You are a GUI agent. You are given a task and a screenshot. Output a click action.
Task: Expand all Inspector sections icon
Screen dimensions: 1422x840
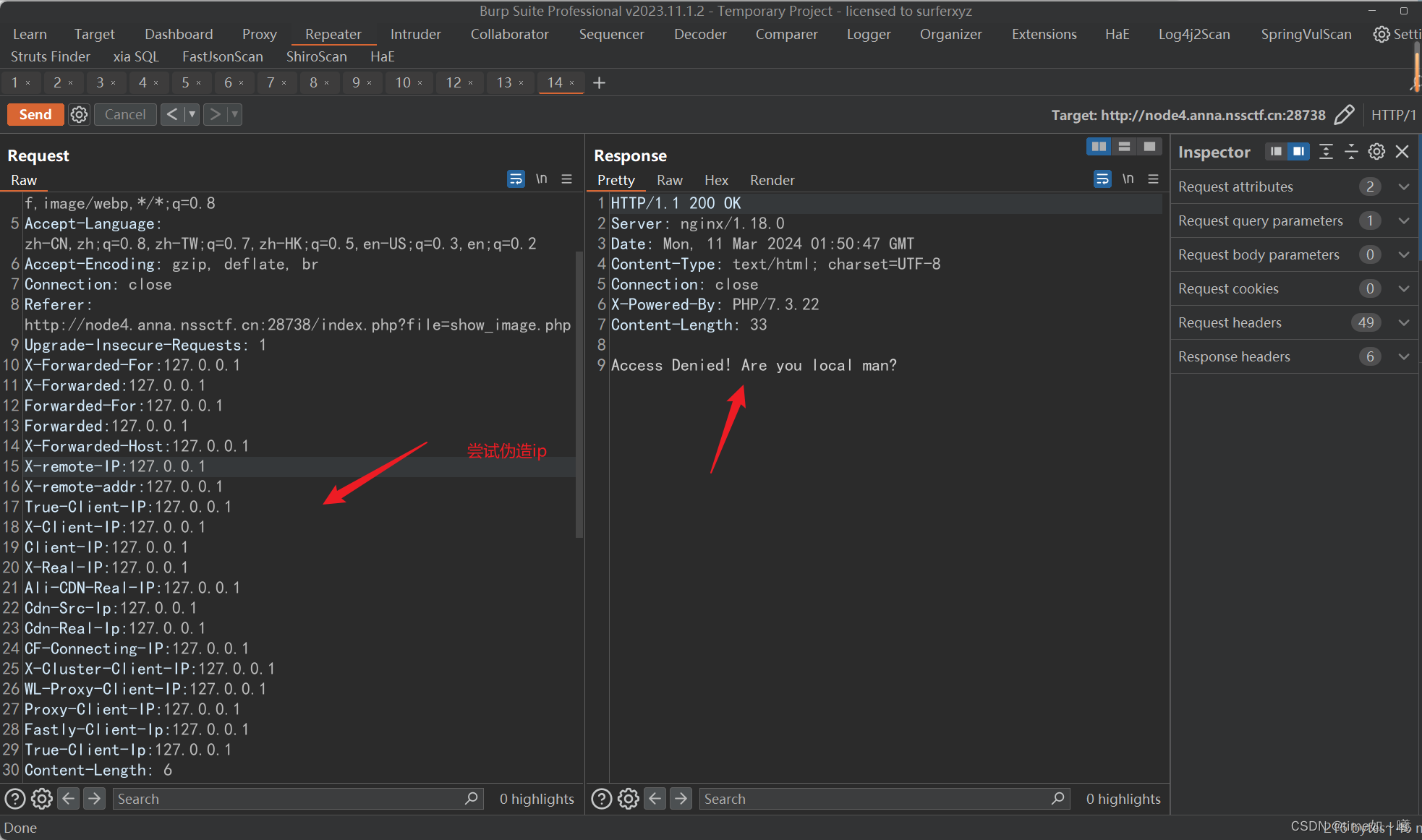pos(1326,151)
